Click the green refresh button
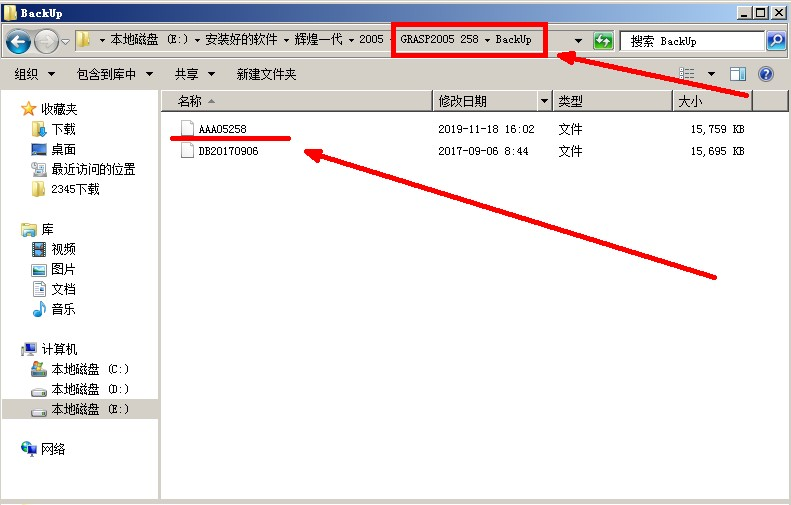Screen dimensions: 791x505 [x=603, y=41]
